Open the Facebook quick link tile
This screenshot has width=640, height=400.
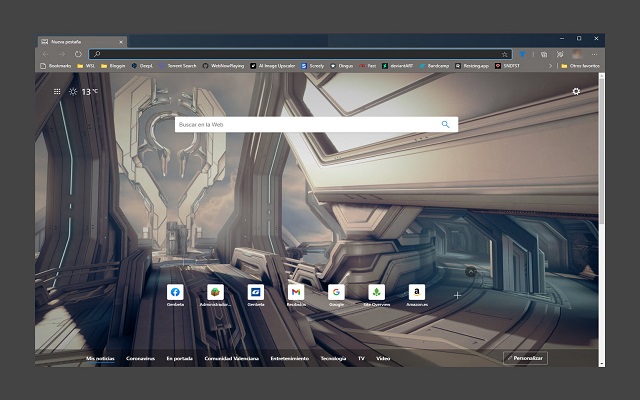coord(175,292)
